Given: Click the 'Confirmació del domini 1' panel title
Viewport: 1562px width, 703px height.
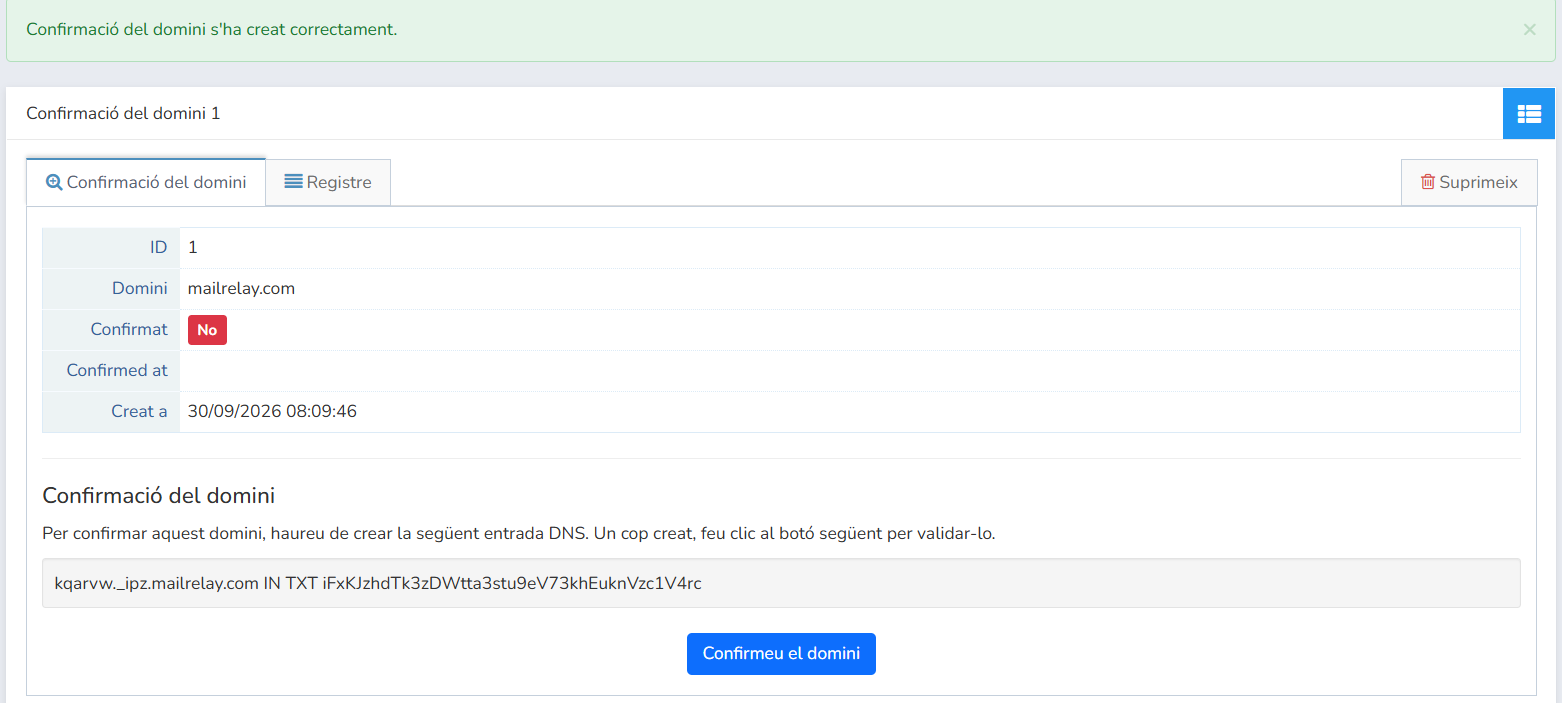Looking at the screenshot, I should tap(123, 114).
